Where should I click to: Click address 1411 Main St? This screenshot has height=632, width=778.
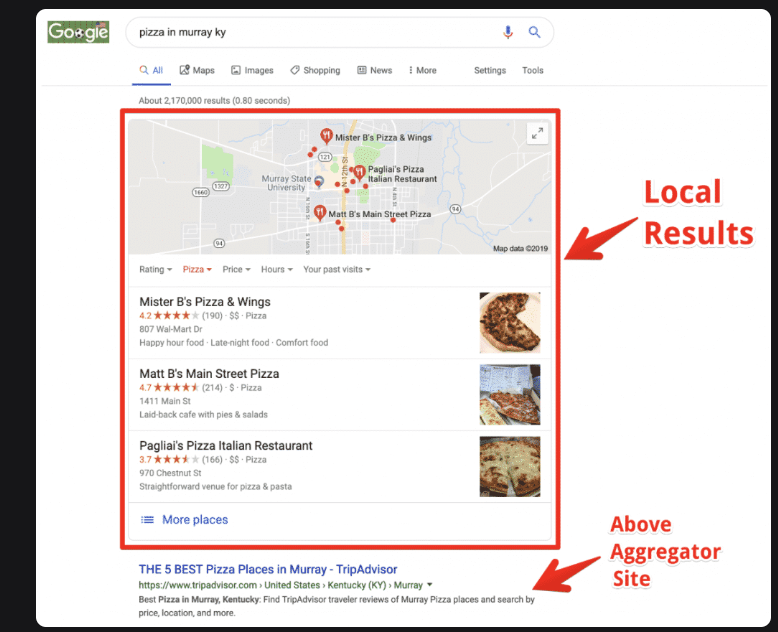[x=165, y=401]
